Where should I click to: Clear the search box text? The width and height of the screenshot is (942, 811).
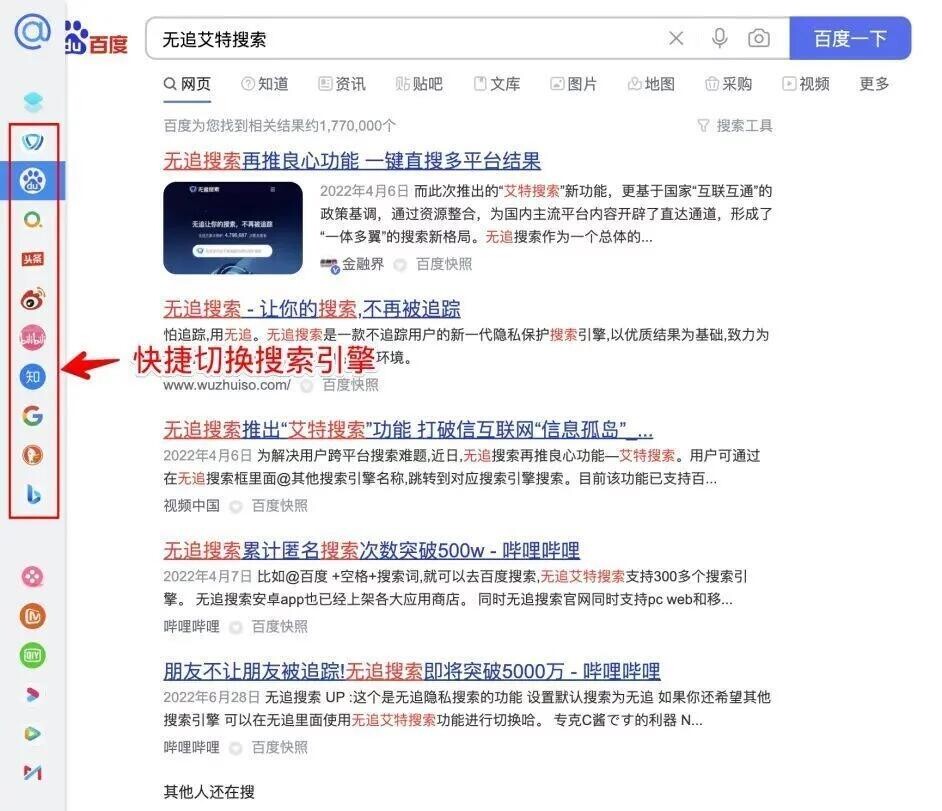(x=676, y=38)
